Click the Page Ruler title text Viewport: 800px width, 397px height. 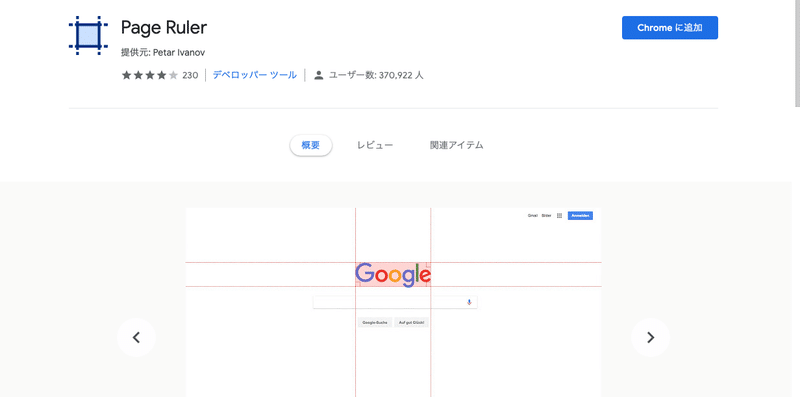(164, 28)
